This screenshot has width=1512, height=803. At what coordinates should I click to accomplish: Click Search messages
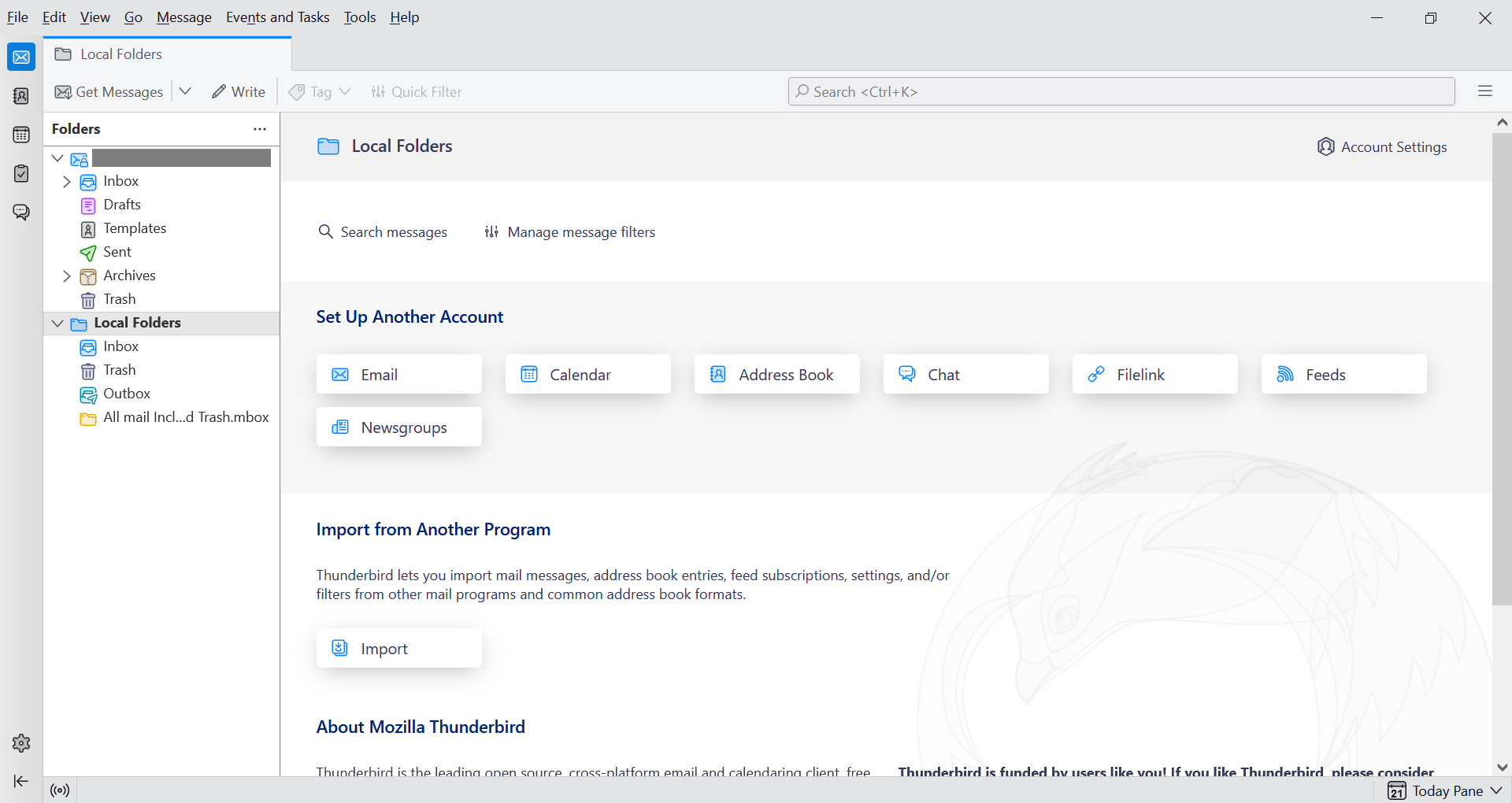point(383,232)
